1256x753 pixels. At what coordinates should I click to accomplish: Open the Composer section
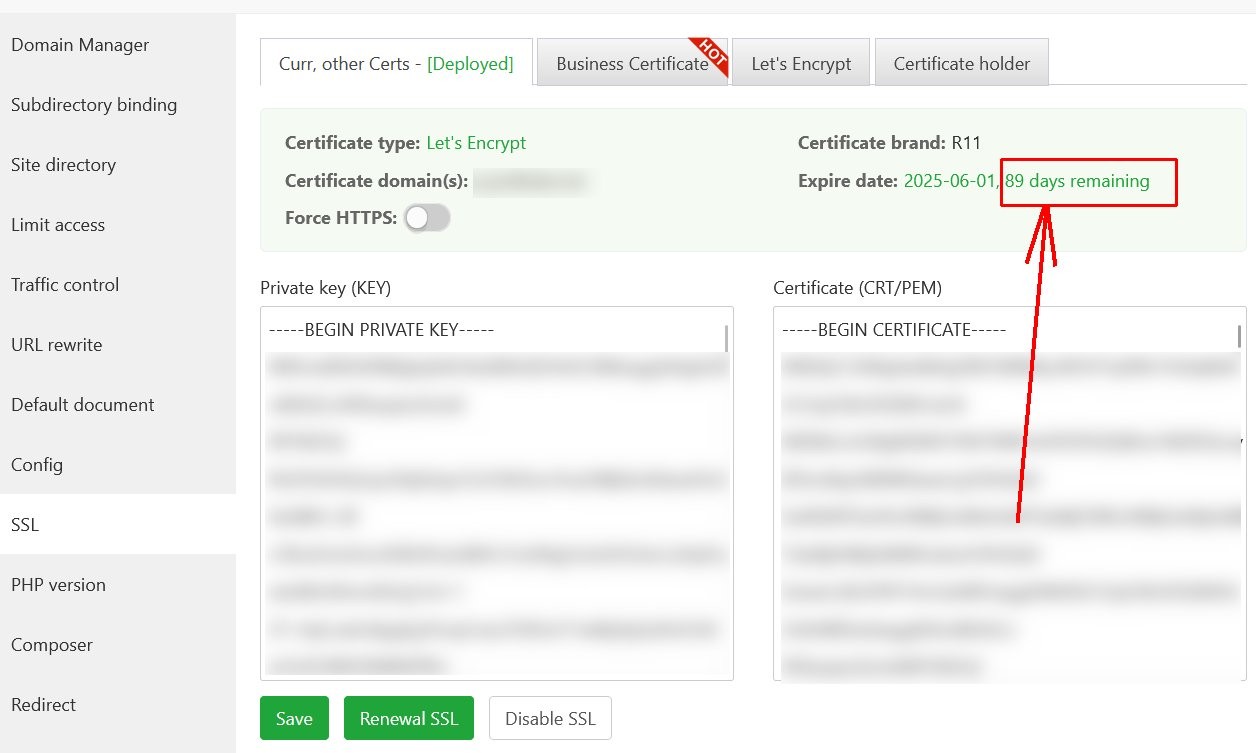52,645
